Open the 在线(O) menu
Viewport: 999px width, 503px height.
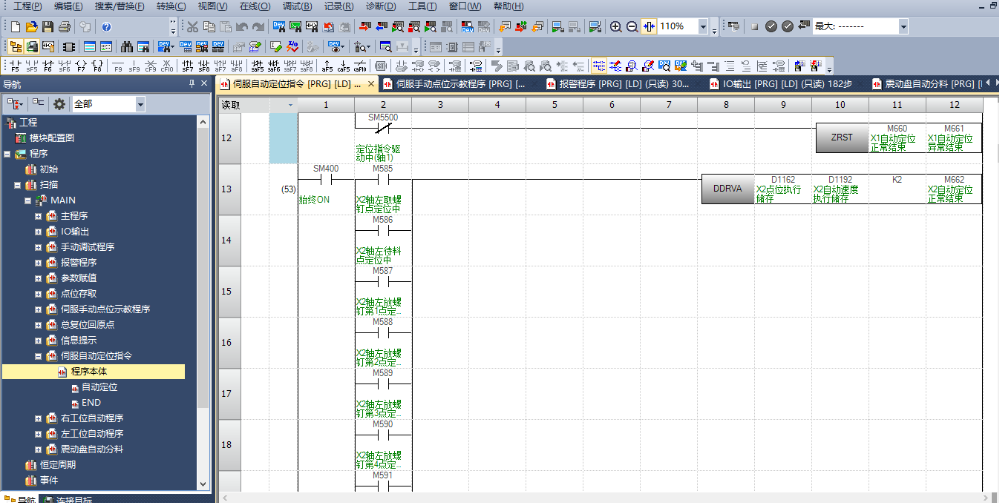(x=255, y=6)
